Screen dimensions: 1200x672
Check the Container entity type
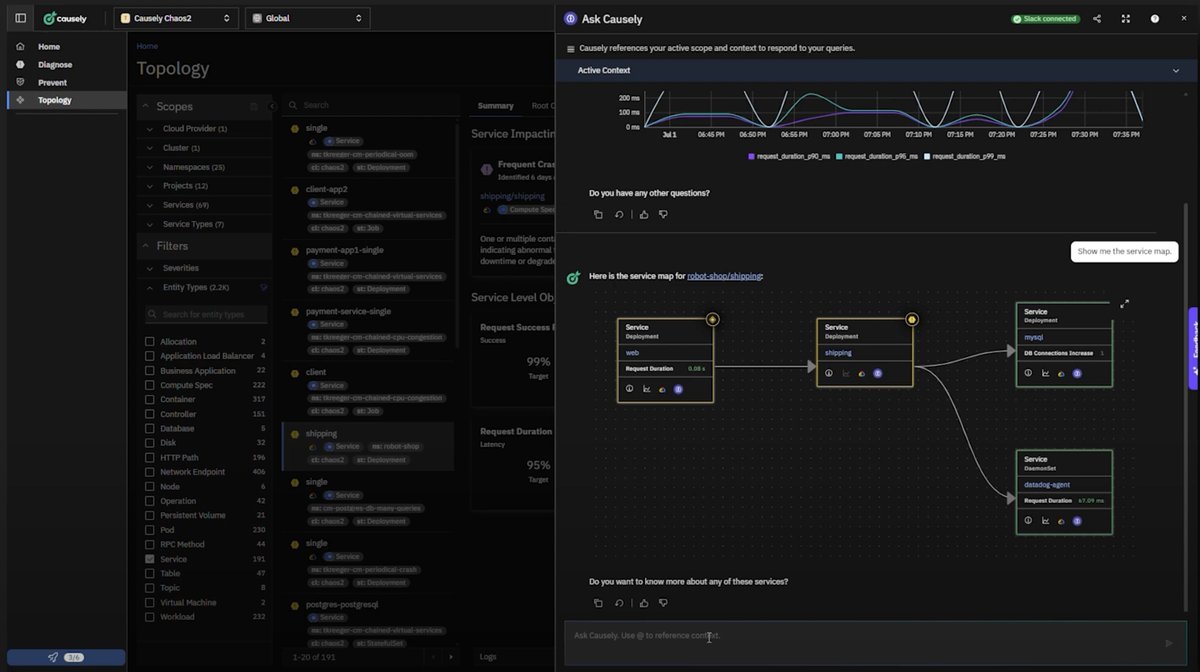(150, 400)
